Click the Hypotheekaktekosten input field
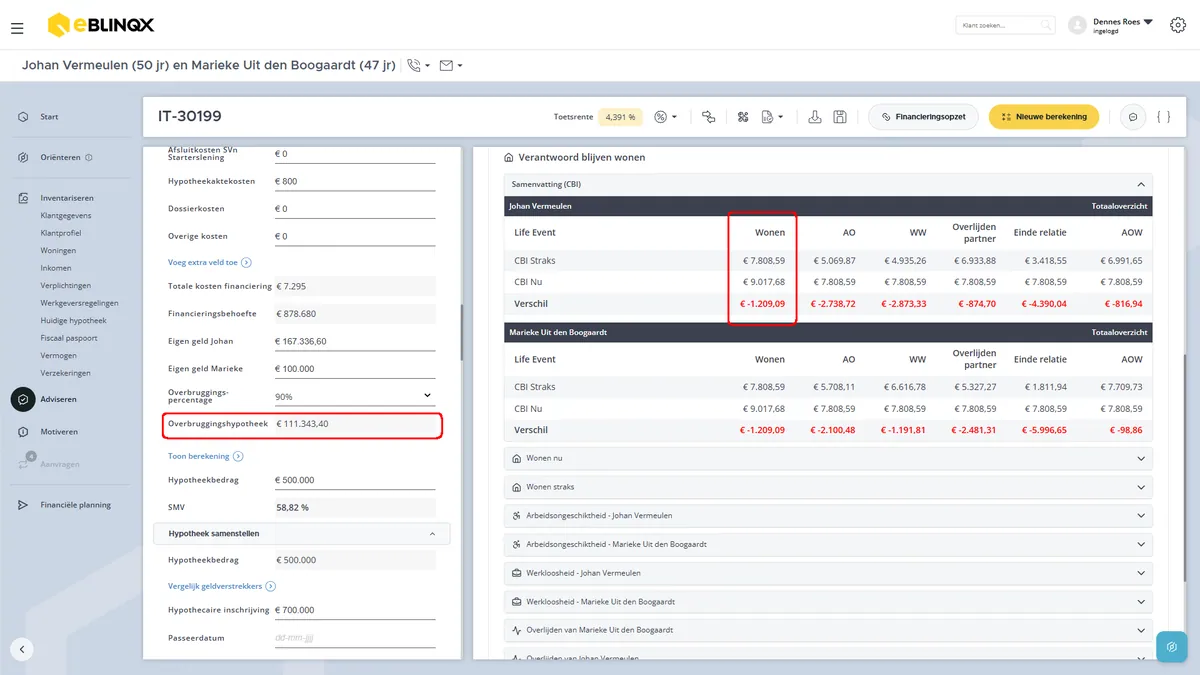The height and width of the screenshot is (675, 1200). click(355, 182)
